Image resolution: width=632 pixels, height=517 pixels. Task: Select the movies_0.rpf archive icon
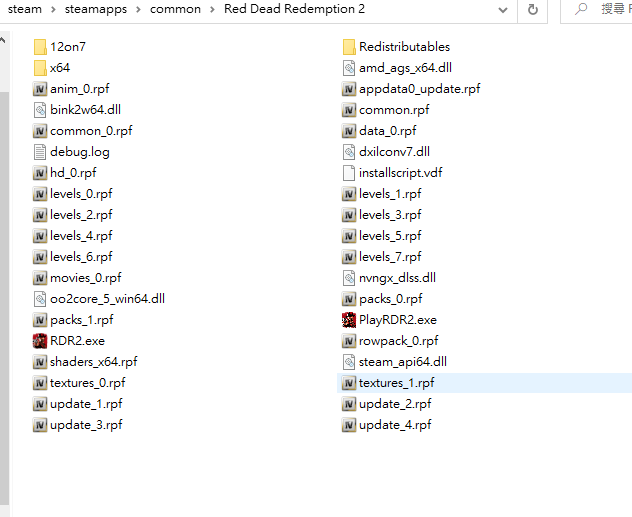pos(40,278)
